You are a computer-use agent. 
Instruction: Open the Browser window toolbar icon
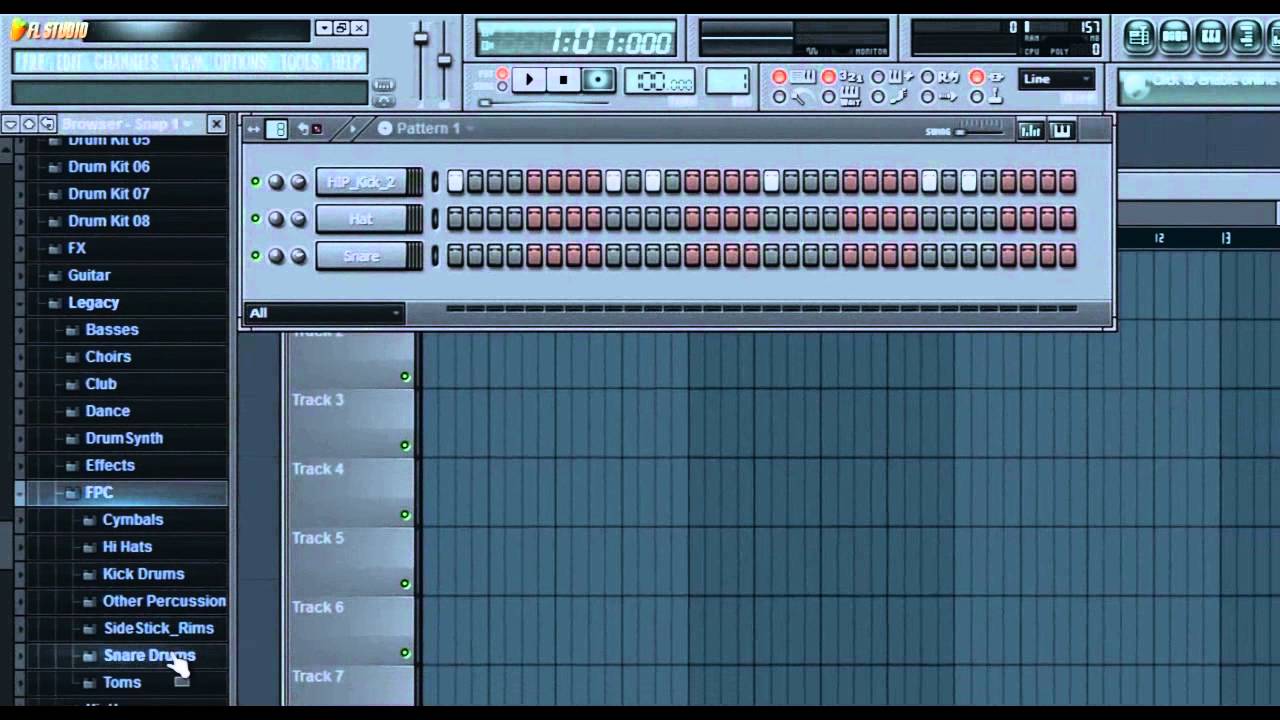(x=1247, y=36)
